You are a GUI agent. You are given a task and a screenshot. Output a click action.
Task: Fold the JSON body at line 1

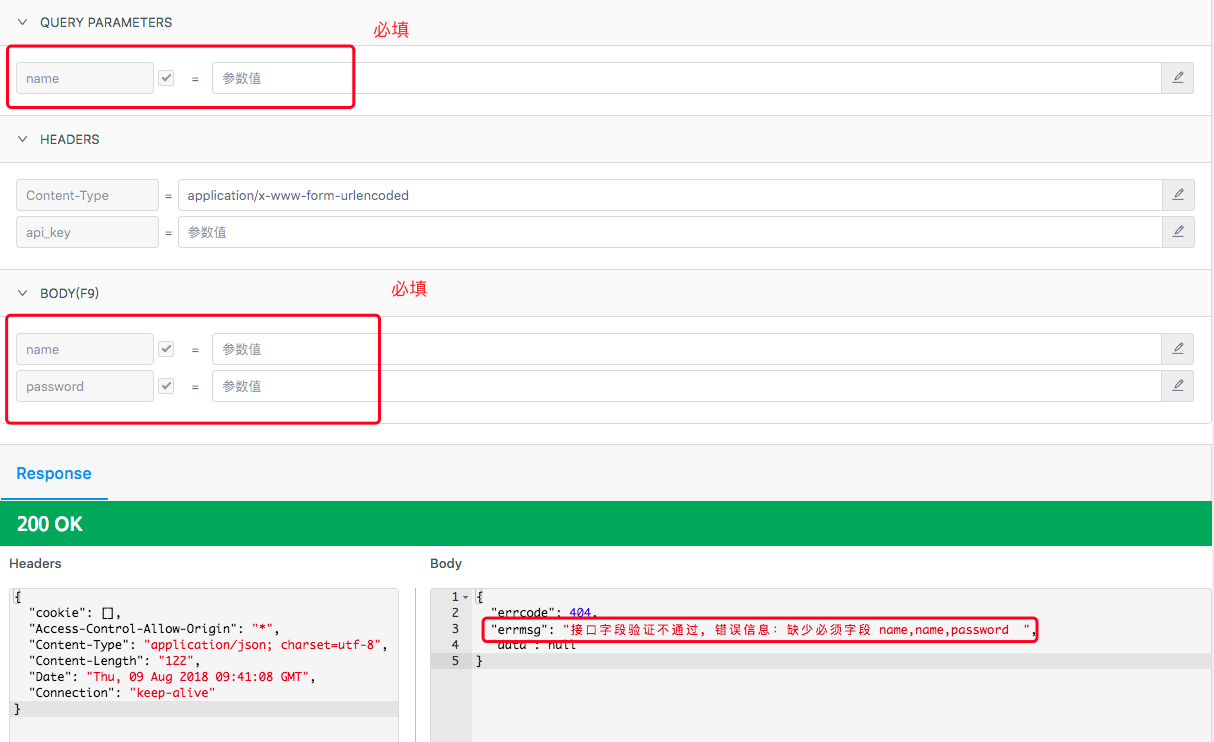tap(465, 597)
